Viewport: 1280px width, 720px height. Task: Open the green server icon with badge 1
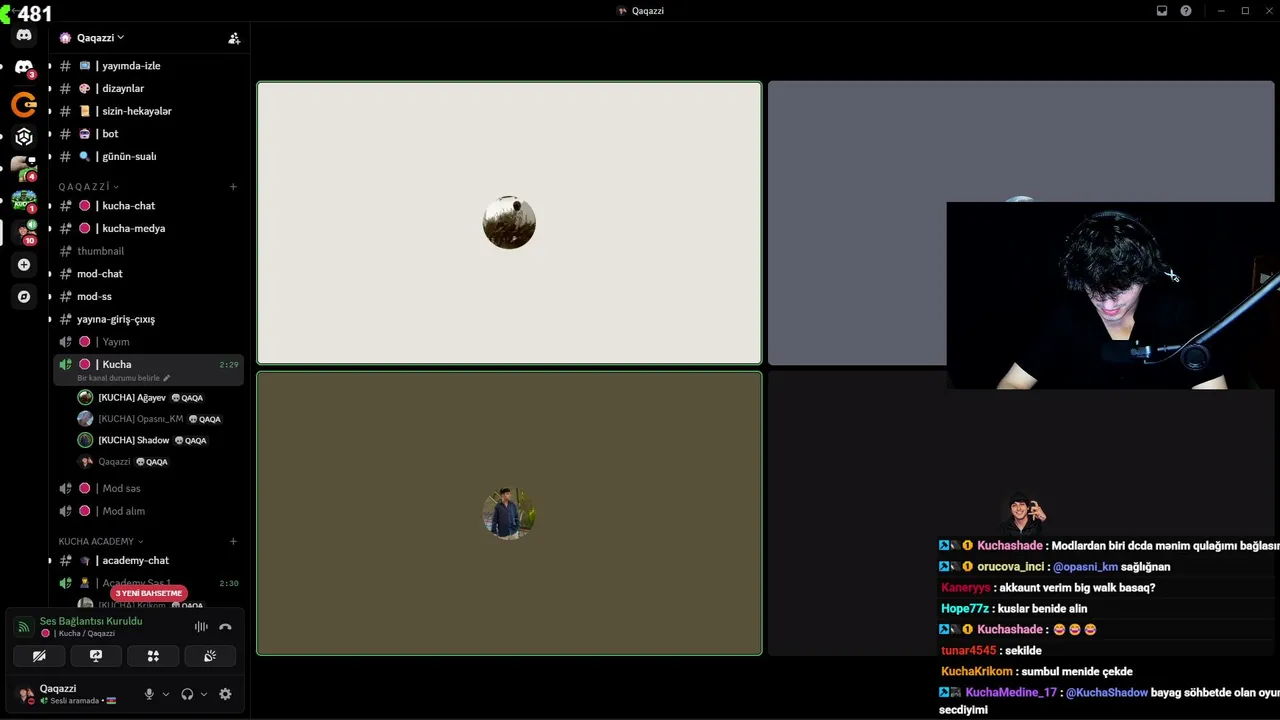(24, 201)
